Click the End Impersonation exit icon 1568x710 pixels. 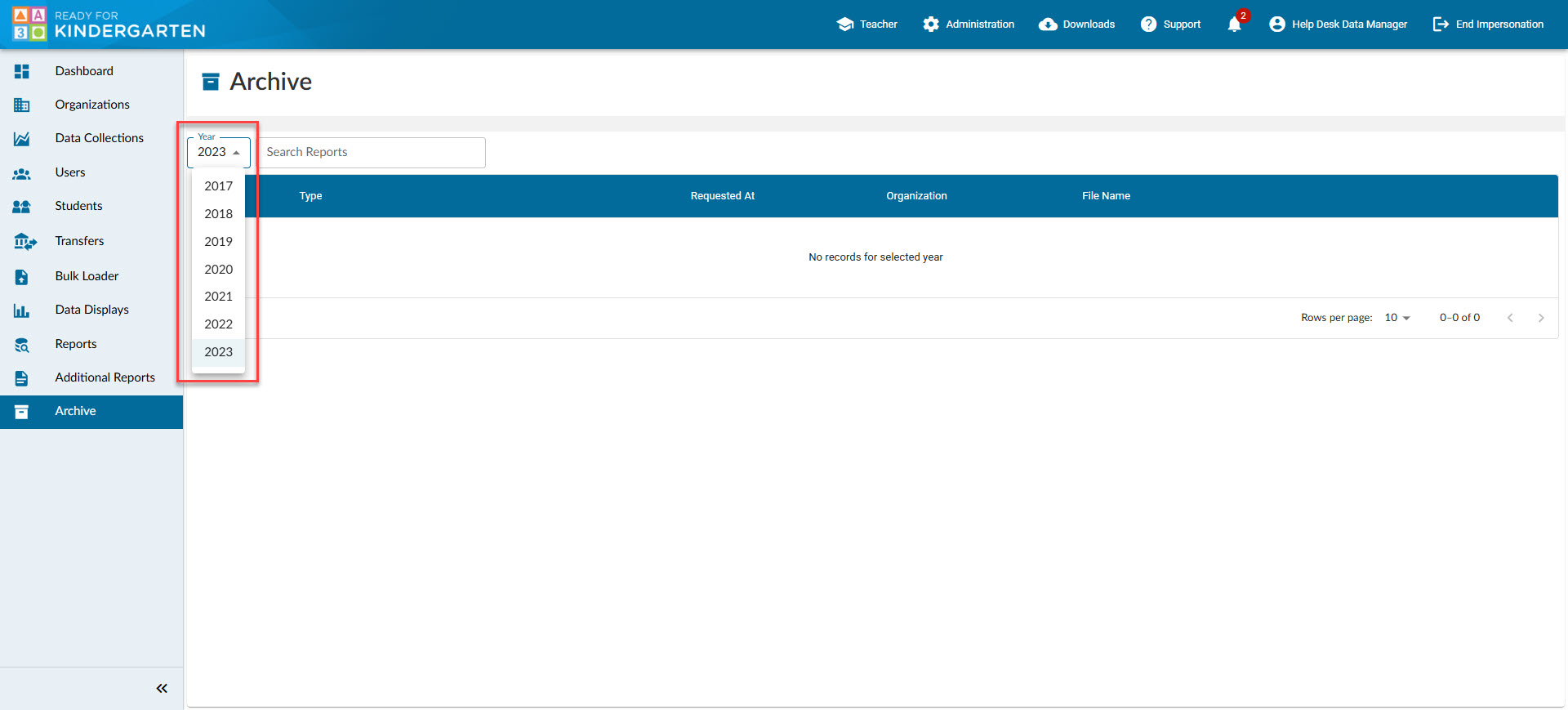click(1441, 25)
